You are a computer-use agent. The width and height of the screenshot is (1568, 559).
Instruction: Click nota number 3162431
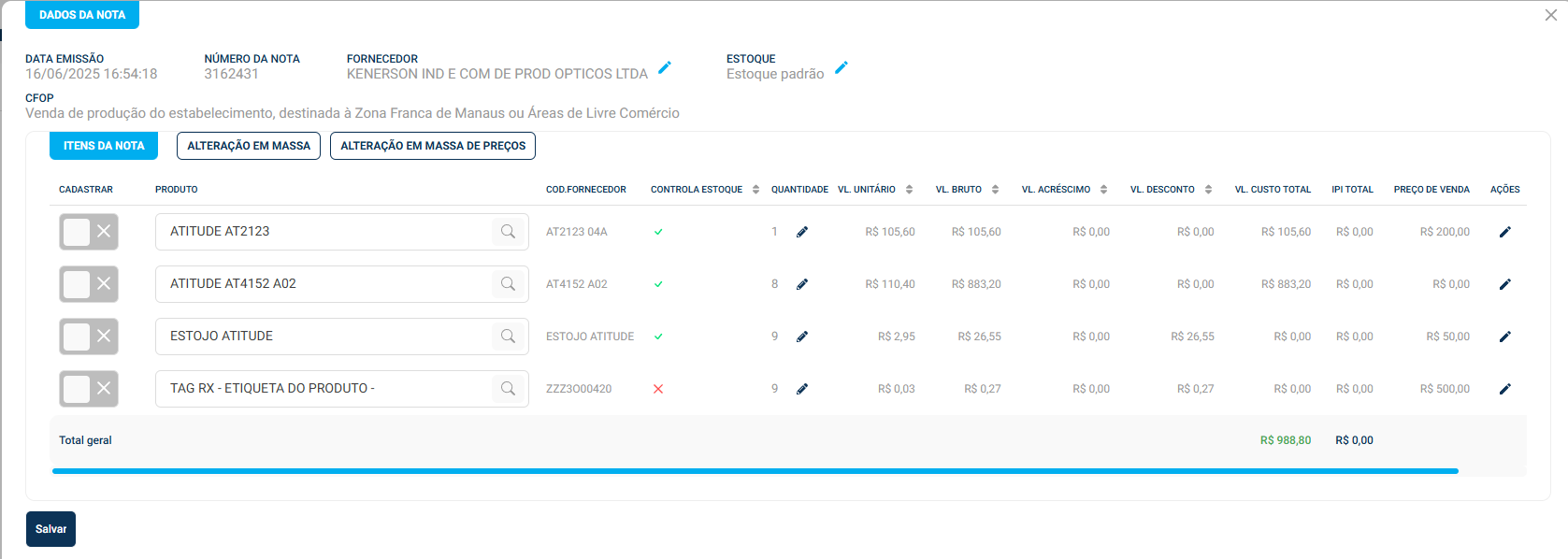pyautogui.click(x=232, y=74)
